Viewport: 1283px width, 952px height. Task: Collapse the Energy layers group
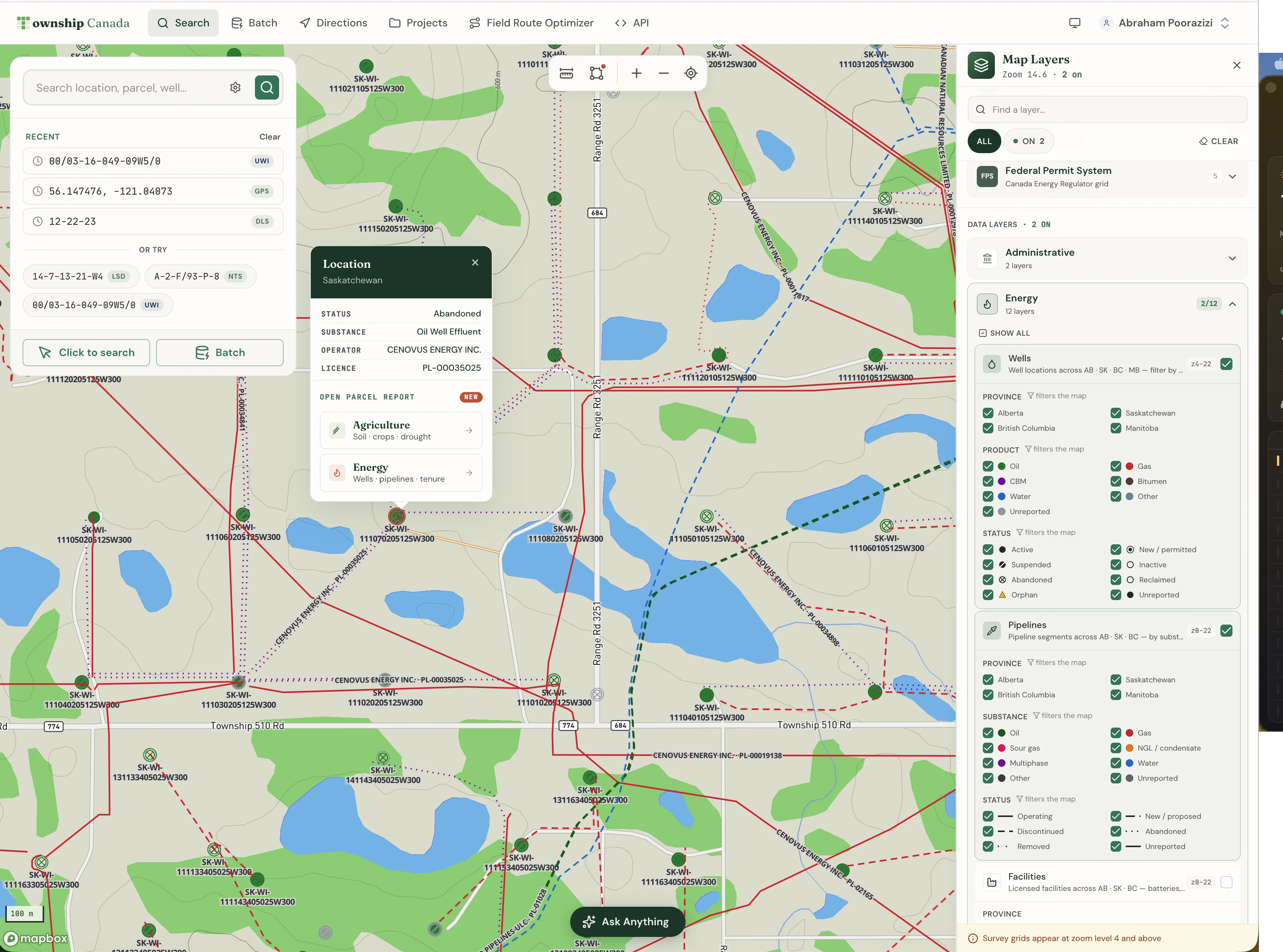tap(1232, 304)
